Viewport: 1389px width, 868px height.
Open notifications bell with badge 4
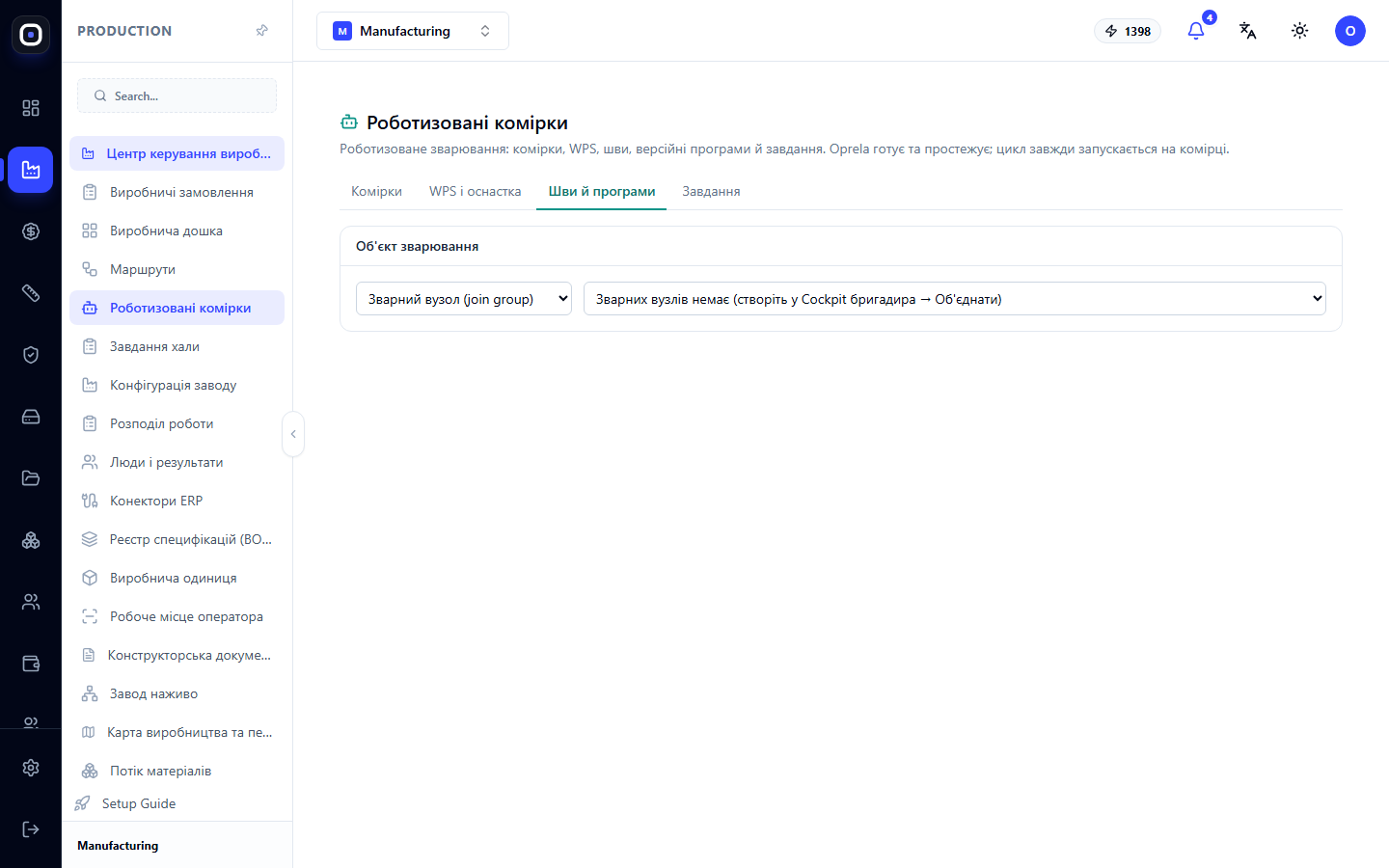pyautogui.click(x=1196, y=31)
